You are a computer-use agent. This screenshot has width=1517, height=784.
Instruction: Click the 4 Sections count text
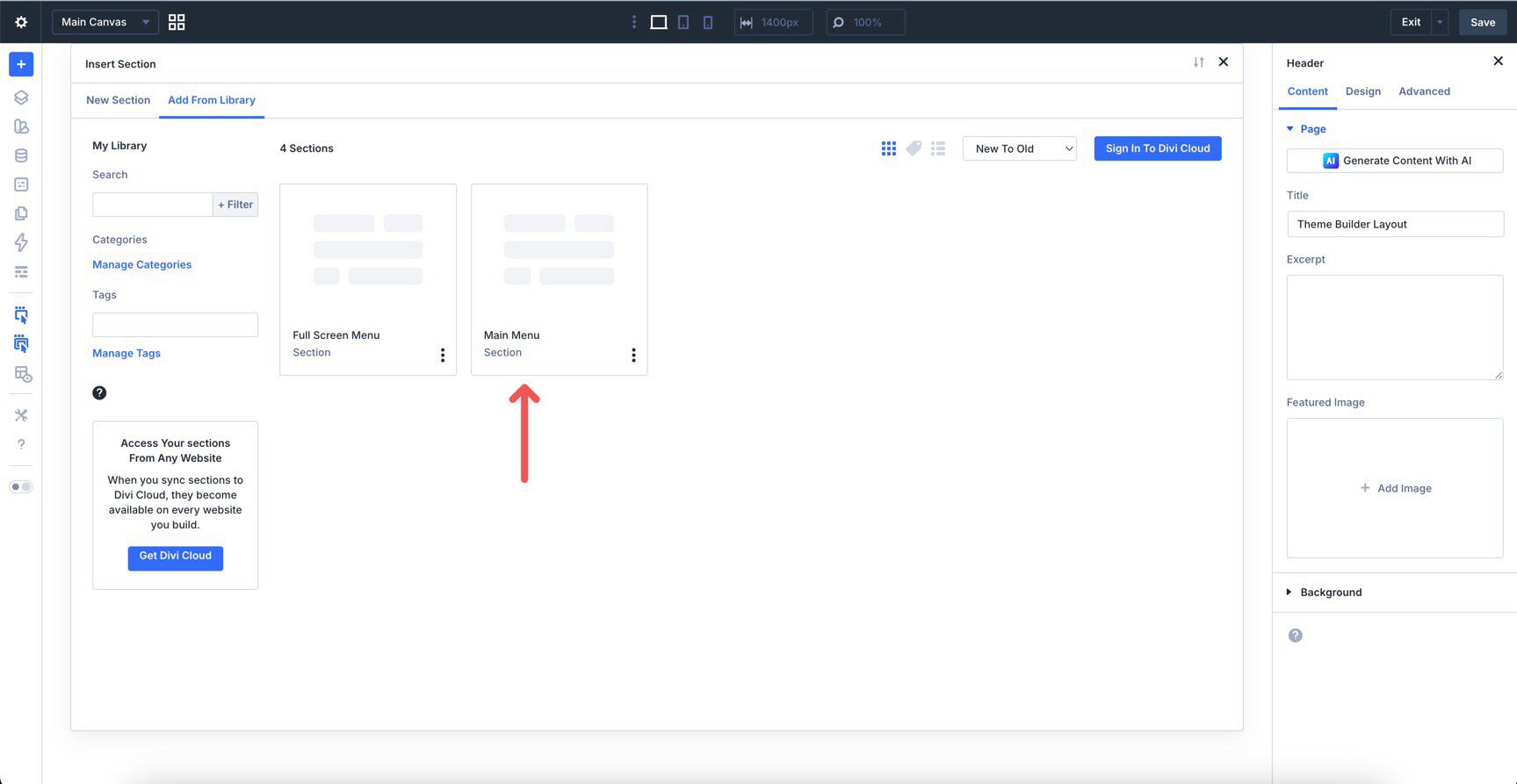coord(307,148)
